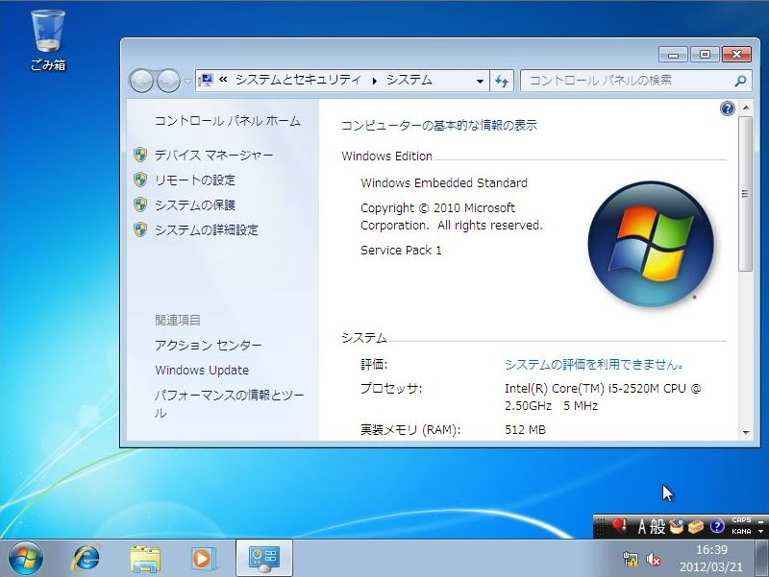769x577 pixels.
Task: Click the minimize dash on the language bar
Action: [x=761, y=521]
